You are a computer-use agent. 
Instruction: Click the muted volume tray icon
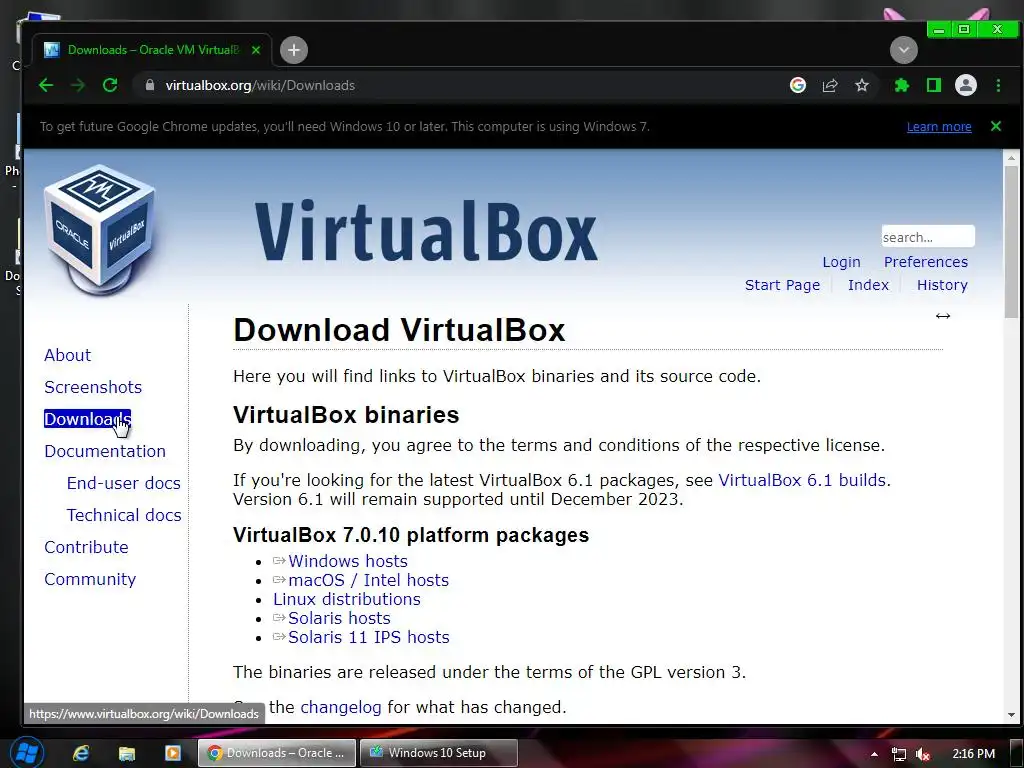pos(923,754)
